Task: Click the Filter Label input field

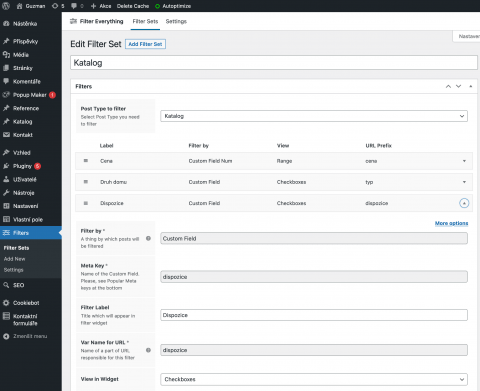Action: click(x=314, y=315)
